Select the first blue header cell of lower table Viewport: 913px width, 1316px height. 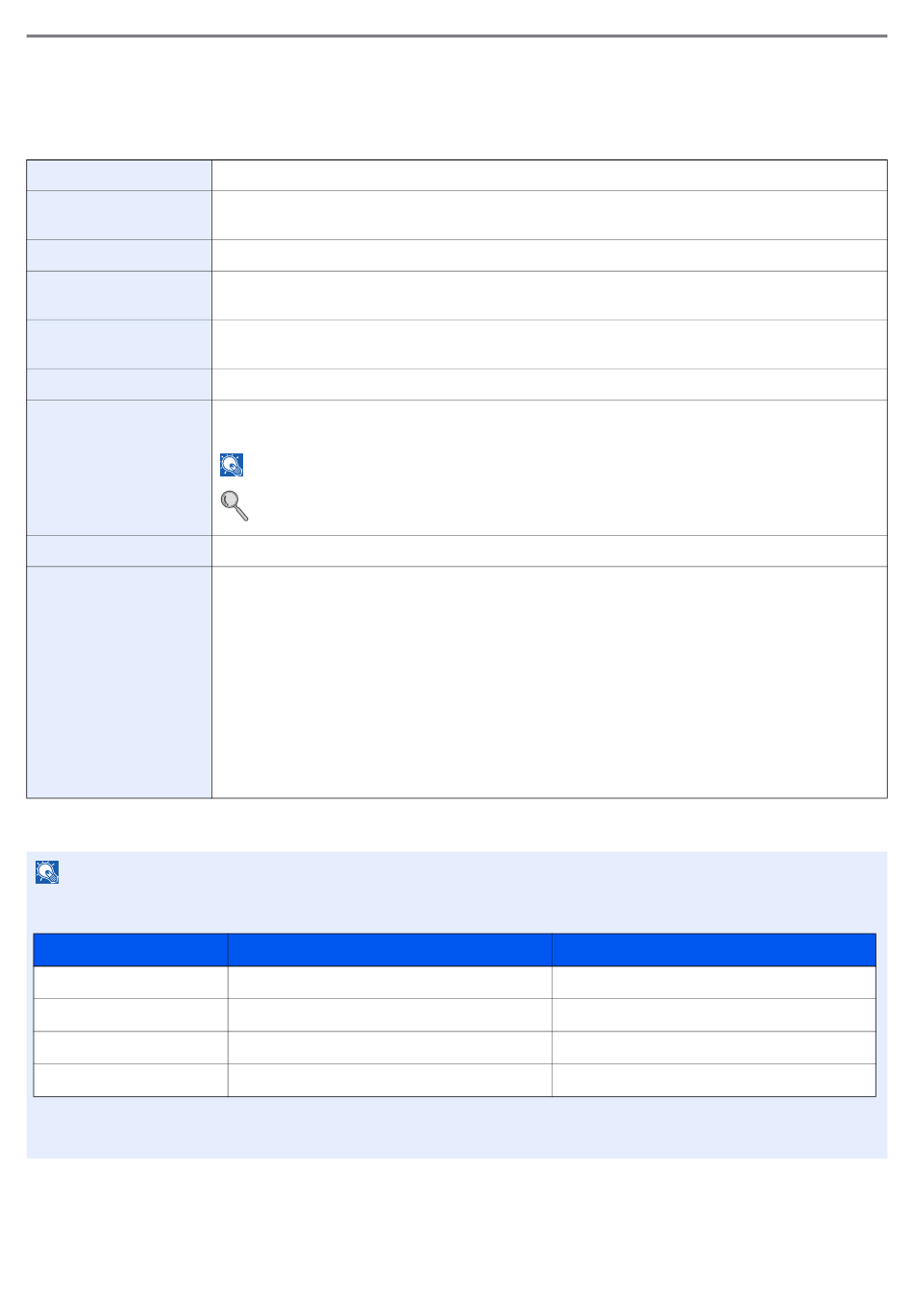[131, 949]
